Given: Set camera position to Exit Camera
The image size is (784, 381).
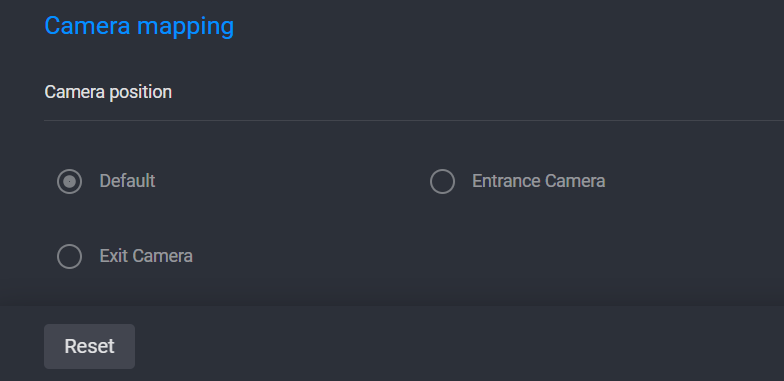Looking at the screenshot, I should (x=70, y=256).
